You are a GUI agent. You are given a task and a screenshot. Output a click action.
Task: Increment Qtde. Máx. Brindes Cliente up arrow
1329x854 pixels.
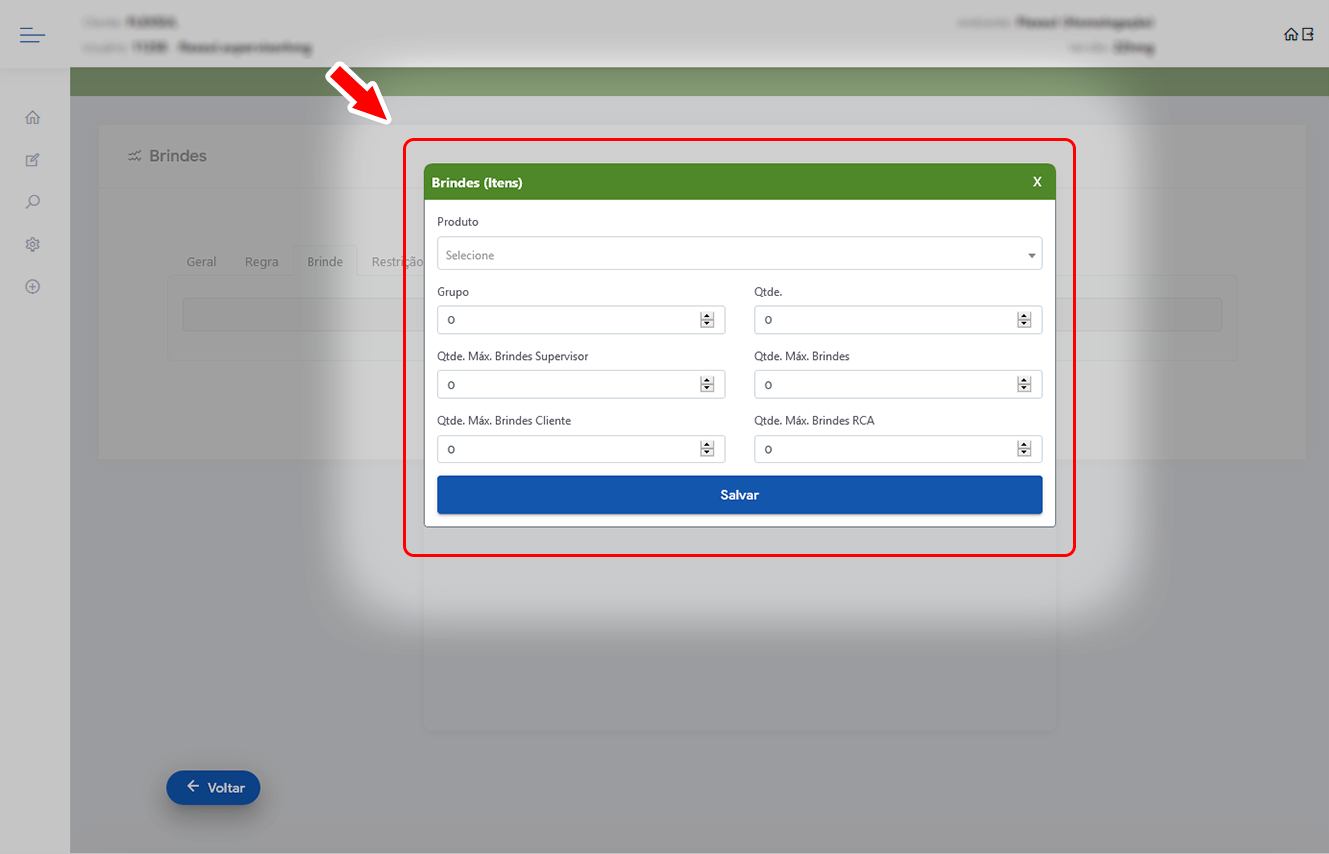(x=707, y=445)
